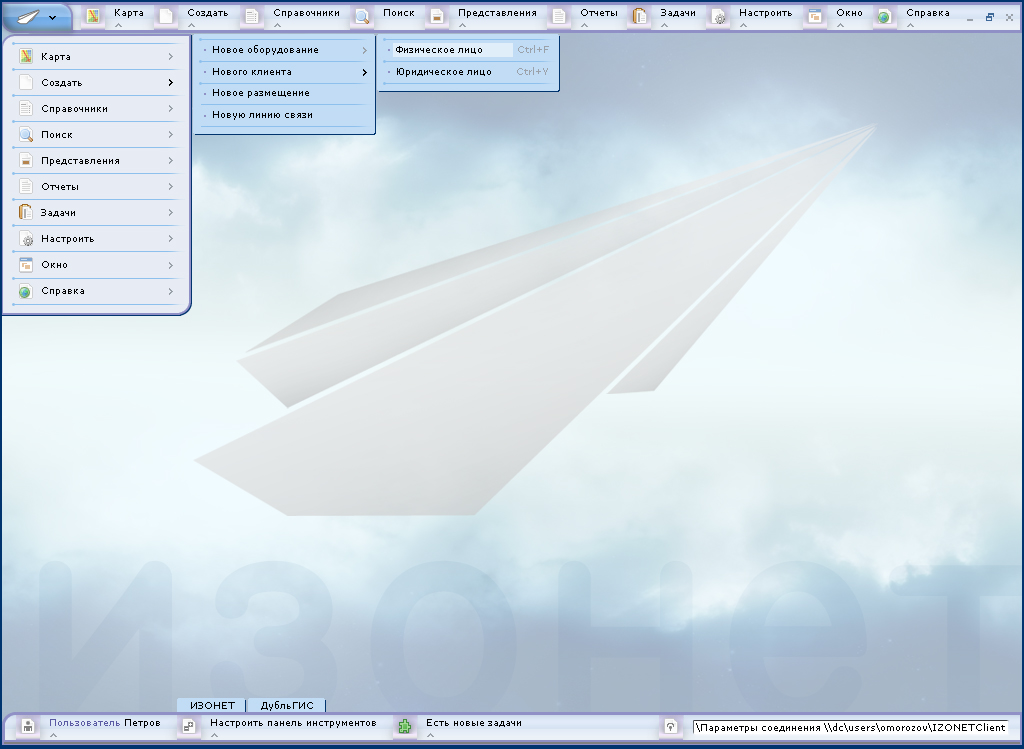Click the Задачи icon in top toolbar
This screenshot has height=749, width=1024.
639,16
